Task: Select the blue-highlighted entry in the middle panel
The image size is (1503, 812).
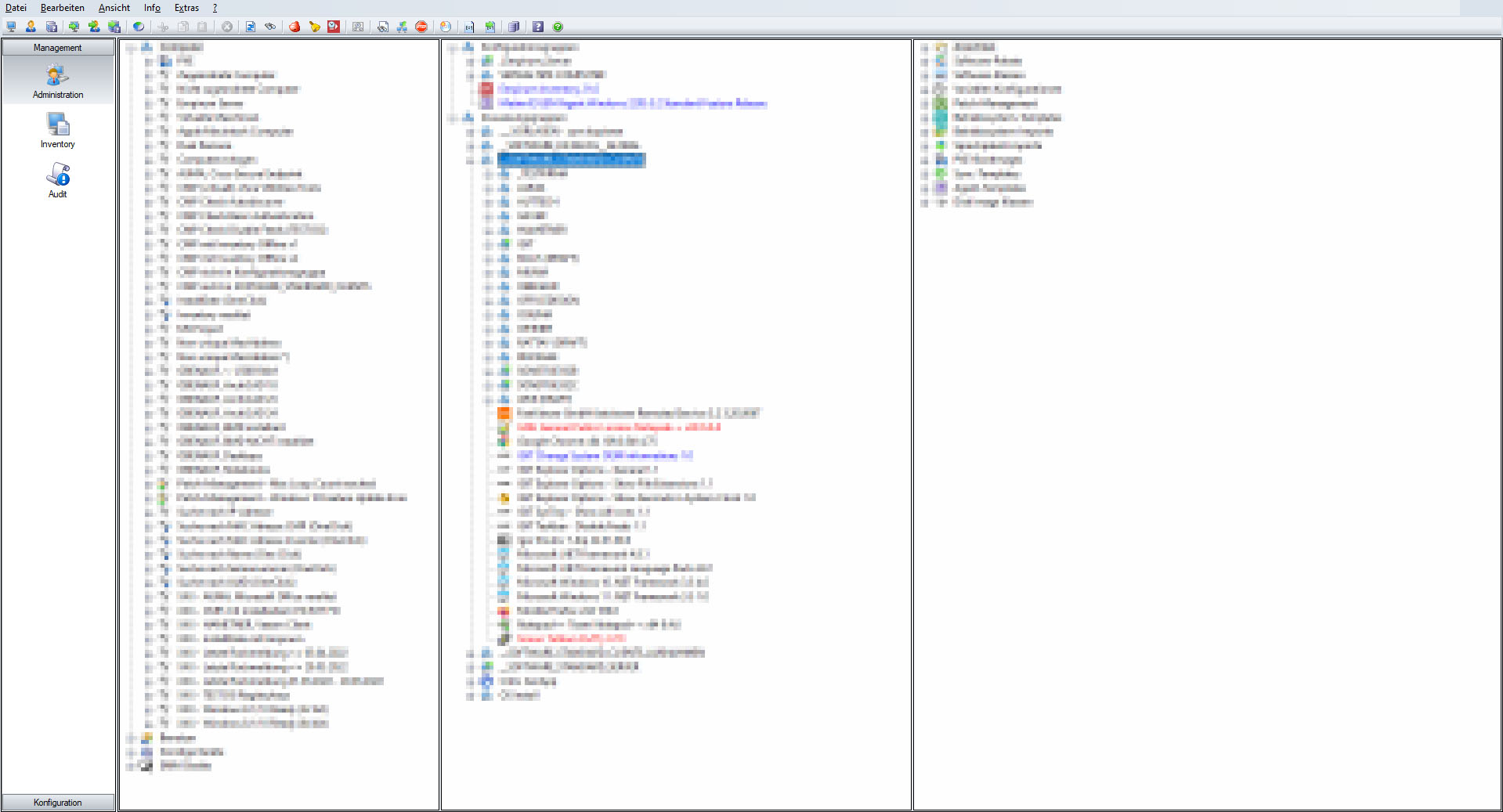Action: [x=572, y=161]
